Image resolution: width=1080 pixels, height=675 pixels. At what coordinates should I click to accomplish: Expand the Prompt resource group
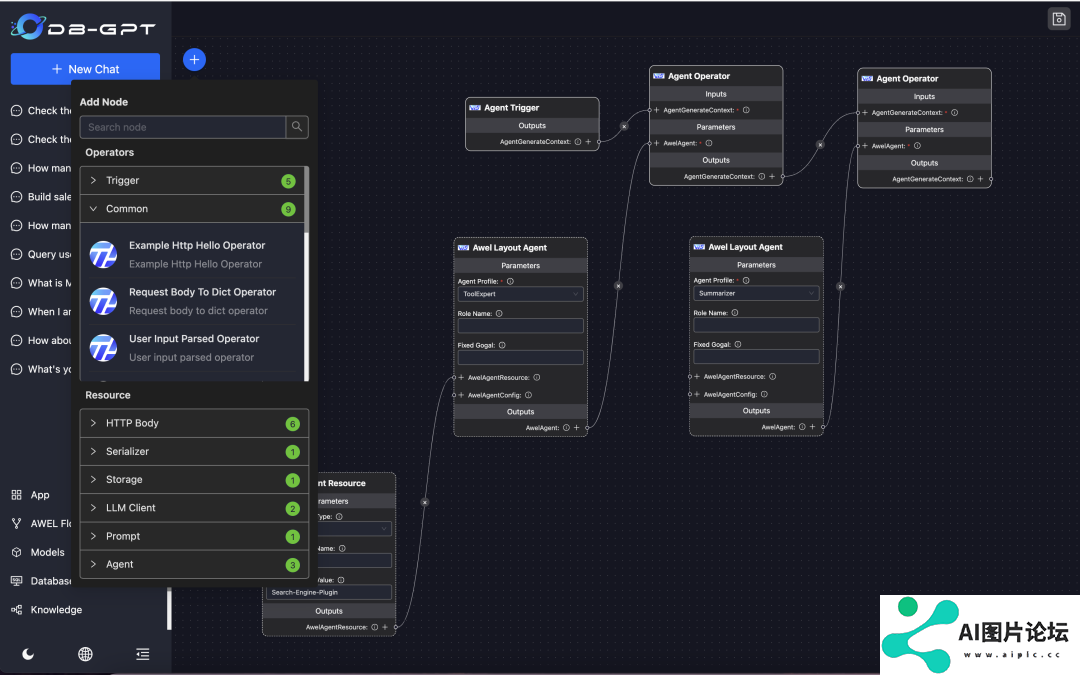point(194,537)
